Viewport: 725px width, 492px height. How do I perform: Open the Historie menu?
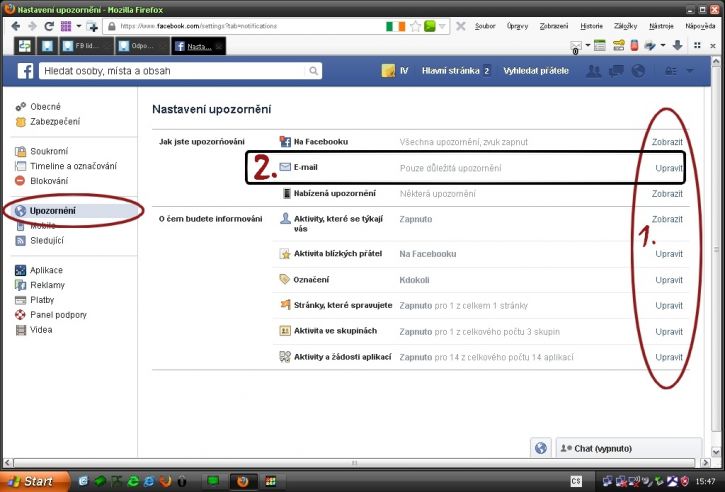tap(591, 26)
